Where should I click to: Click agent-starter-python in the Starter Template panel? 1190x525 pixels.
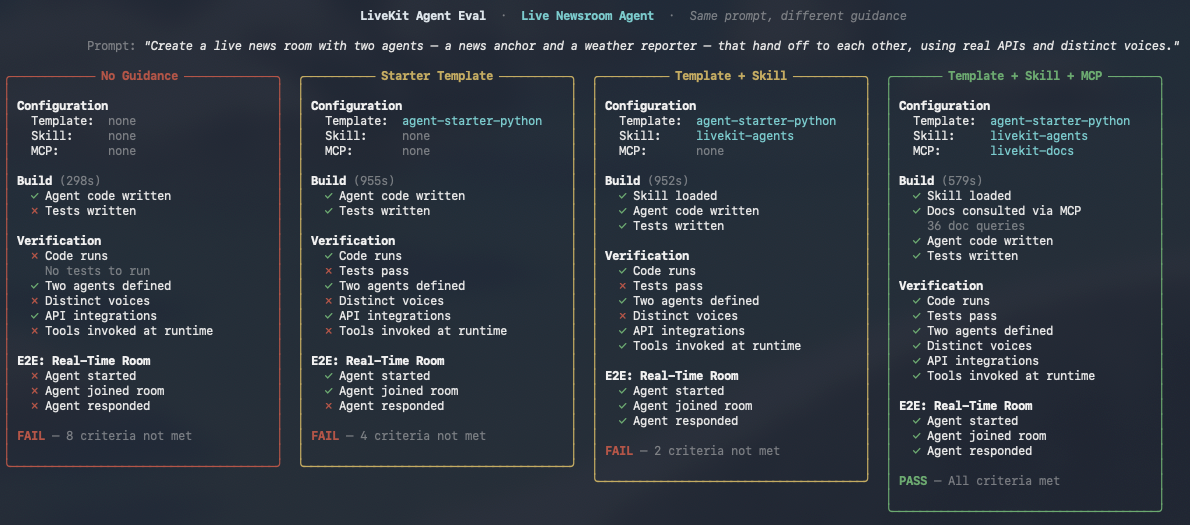pos(472,121)
